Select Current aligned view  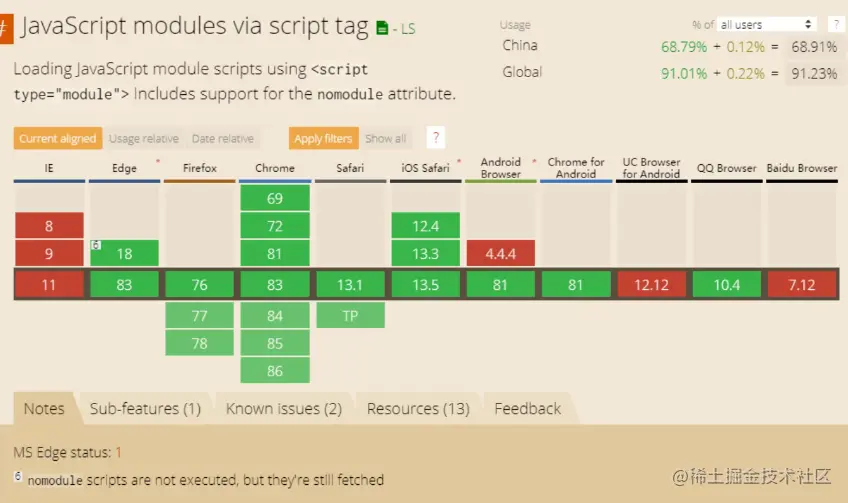click(58, 138)
